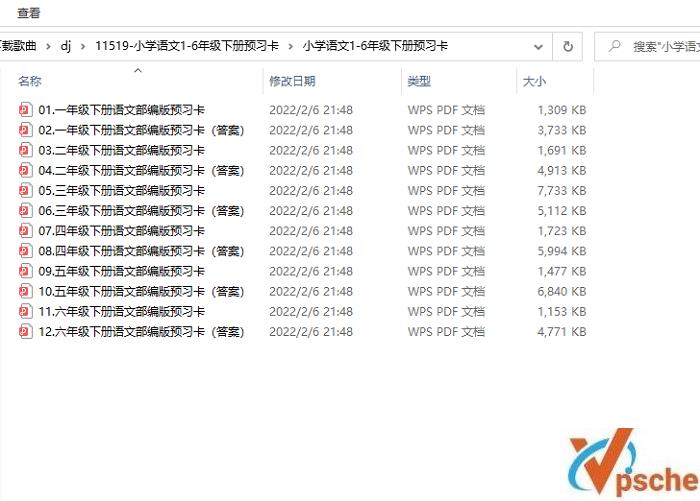
Task: Click PDF icon of 05.三年级下册 file
Action: [25, 191]
